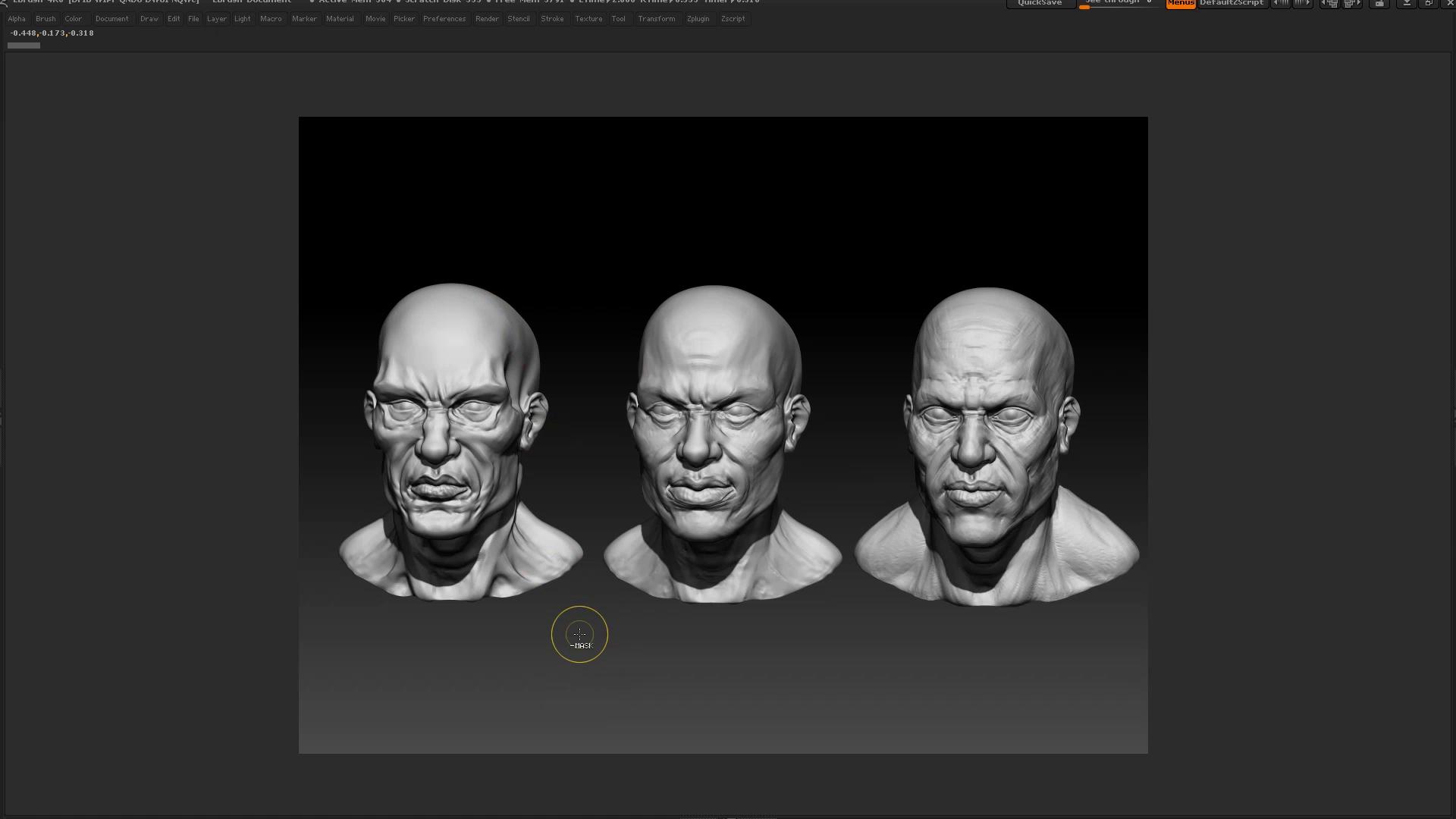Open the Zplugin menu

(698, 19)
